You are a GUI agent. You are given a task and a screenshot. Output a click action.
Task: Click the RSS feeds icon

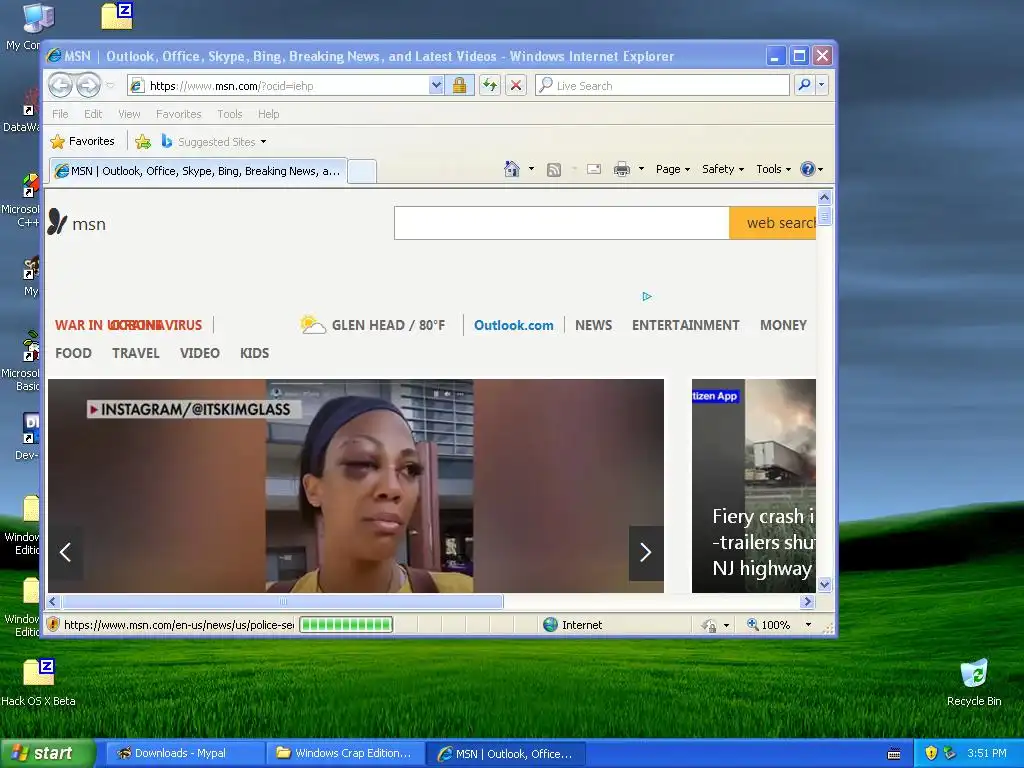tap(554, 170)
